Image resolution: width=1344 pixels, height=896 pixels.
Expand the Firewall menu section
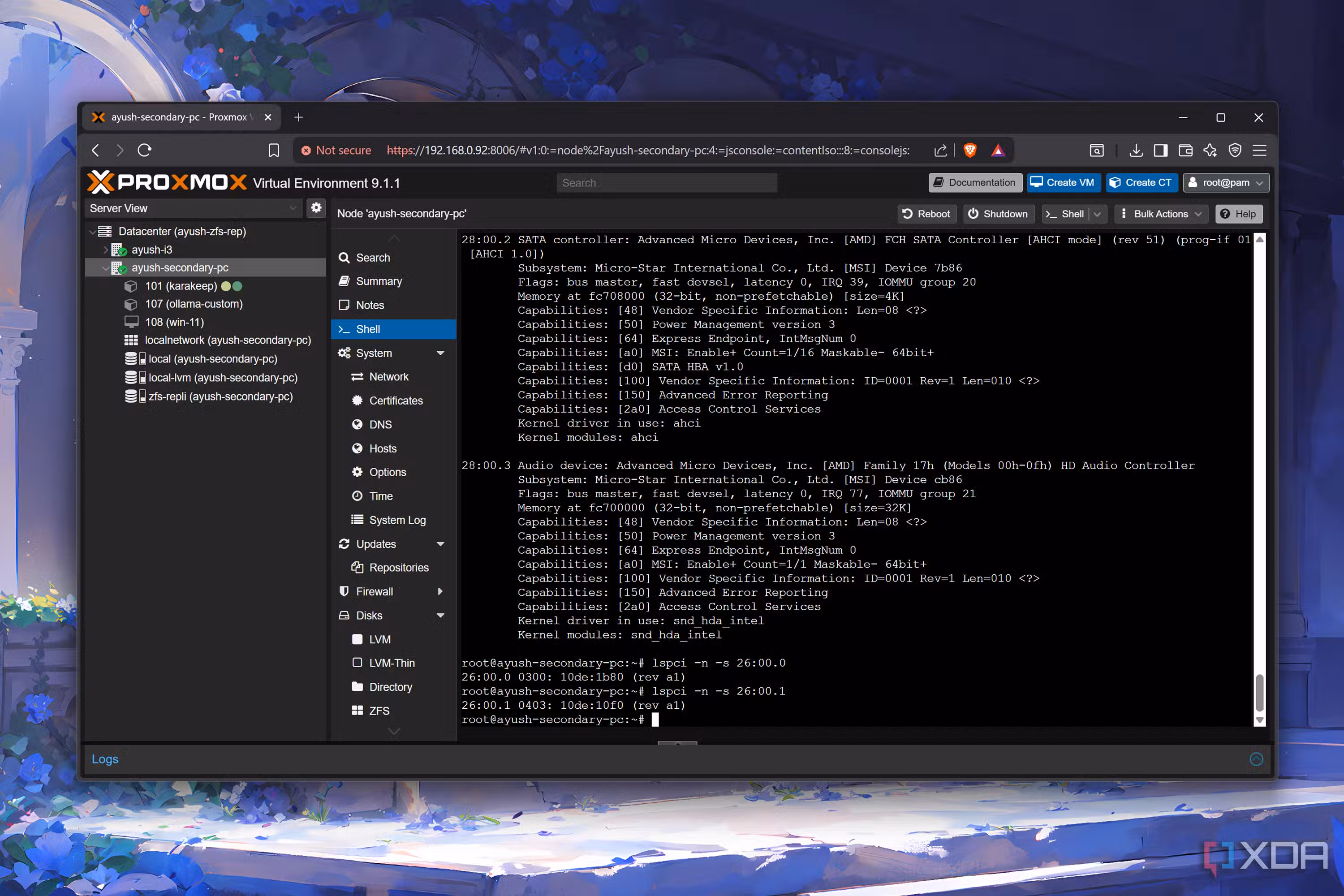[x=440, y=591]
